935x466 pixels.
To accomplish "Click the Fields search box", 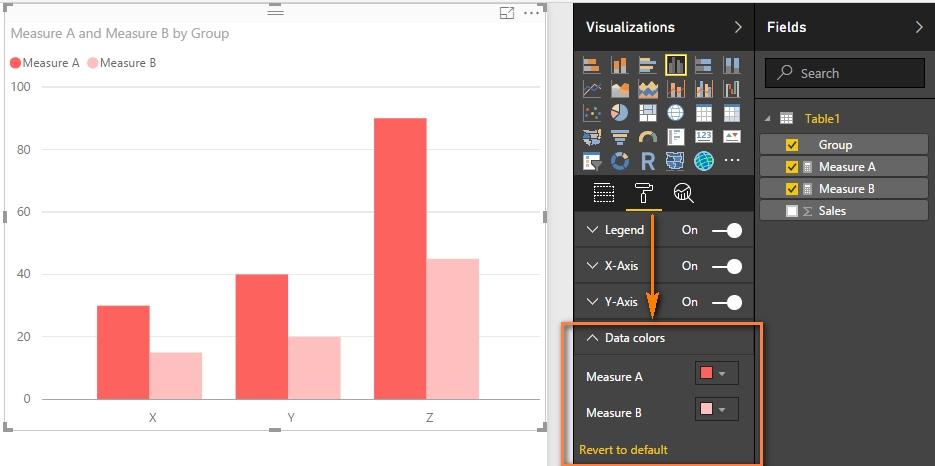I will [845, 73].
